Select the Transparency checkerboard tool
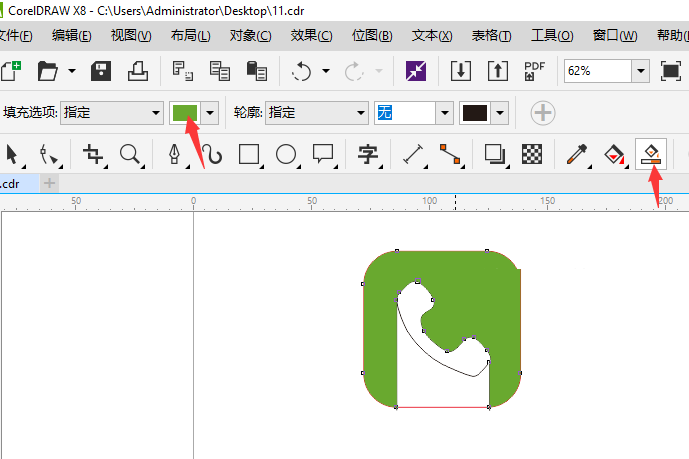 point(532,155)
